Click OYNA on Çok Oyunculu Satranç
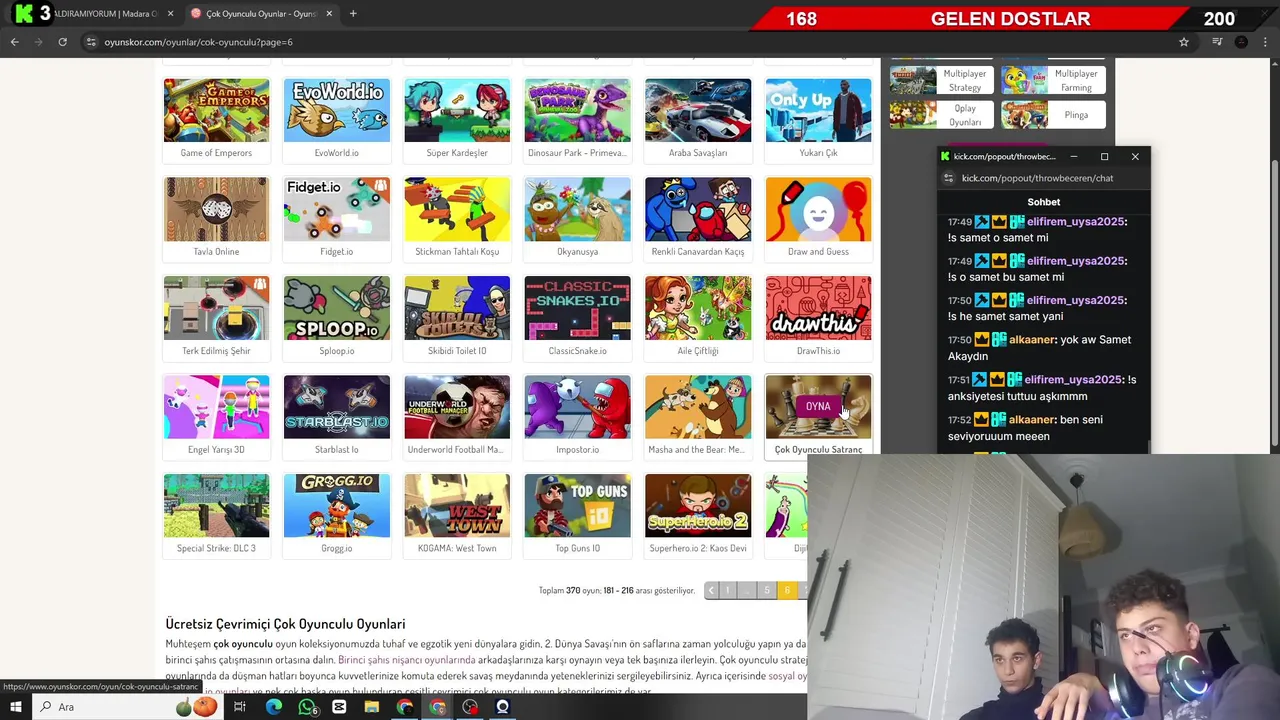 (x=818, y=407)
